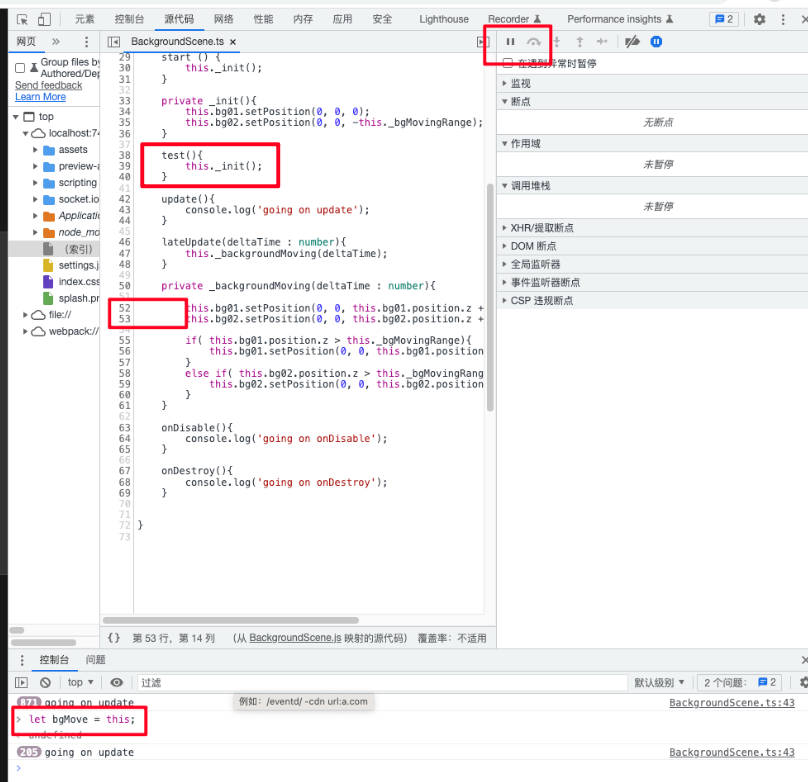This screenshot has height=782, width=808.
Task: Focus the console 过滤 filter input
Action: 381,683
